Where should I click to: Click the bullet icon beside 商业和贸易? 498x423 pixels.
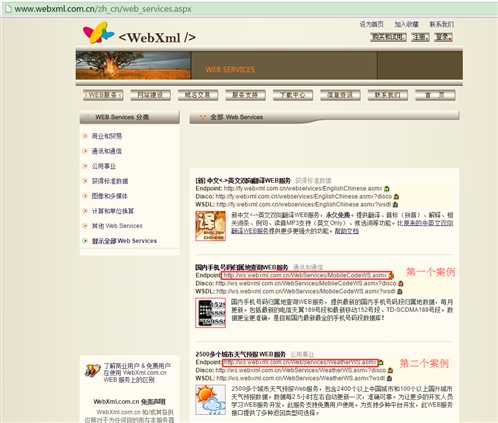pyautogui.click(x=85, y=136)
